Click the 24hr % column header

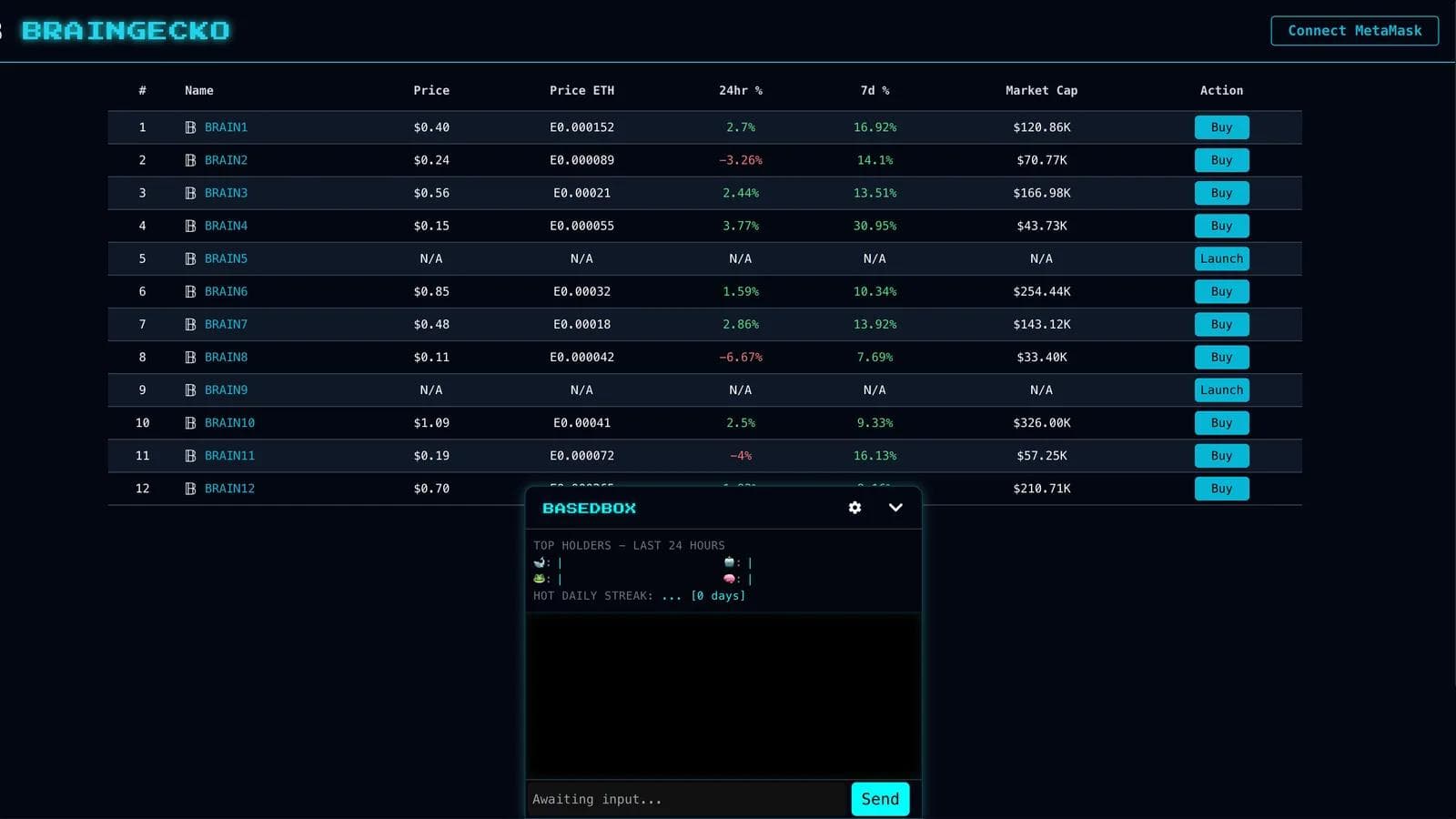(x=741, y=90)
